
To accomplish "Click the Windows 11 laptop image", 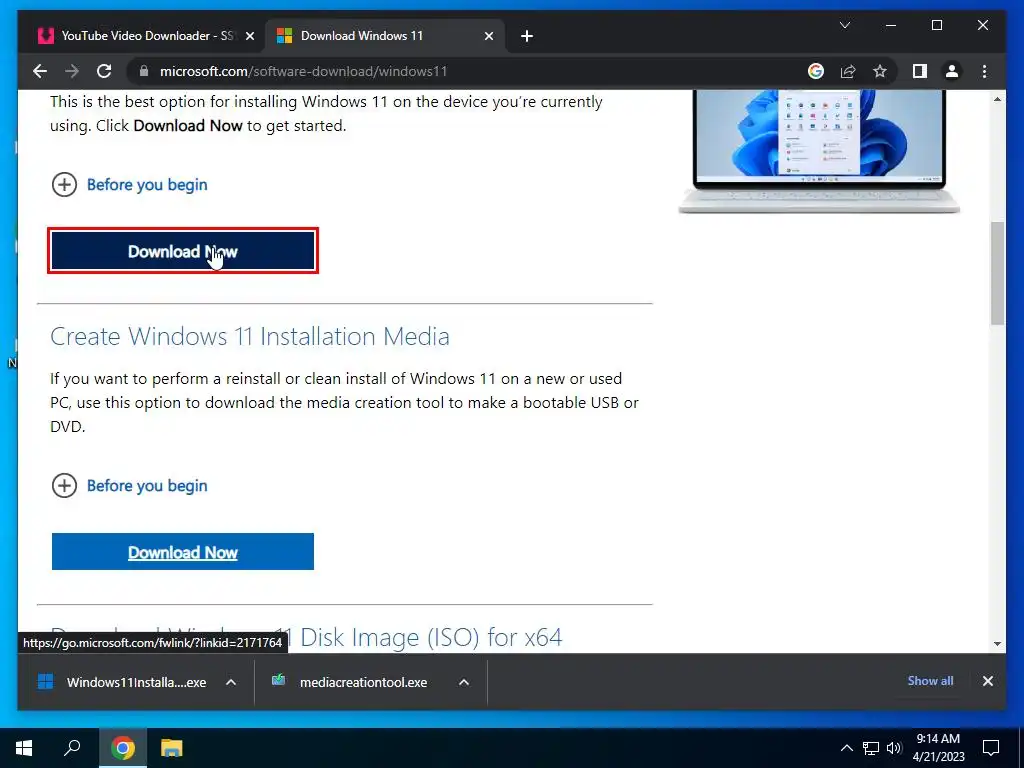I will click(819, 152).
